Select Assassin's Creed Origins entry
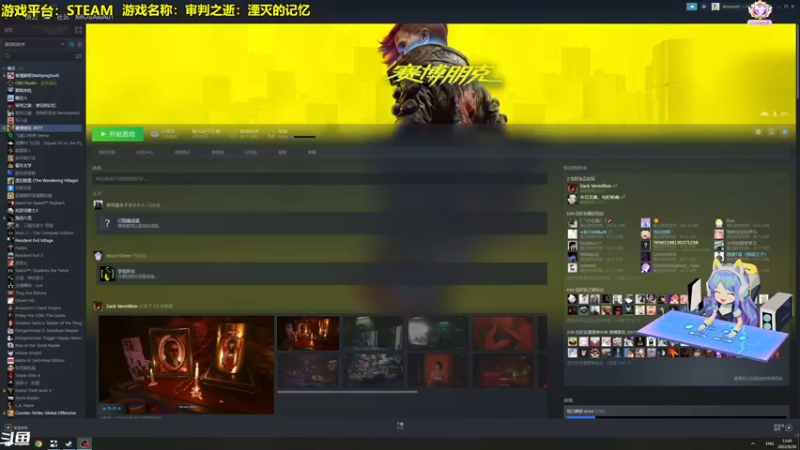 (38, 308)
